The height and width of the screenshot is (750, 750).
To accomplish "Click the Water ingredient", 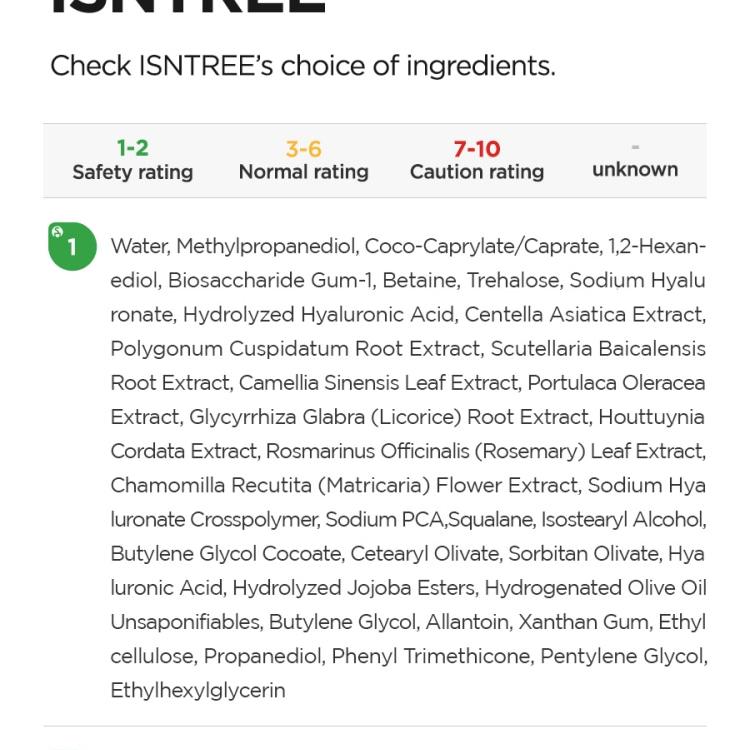I will point(139,247).
